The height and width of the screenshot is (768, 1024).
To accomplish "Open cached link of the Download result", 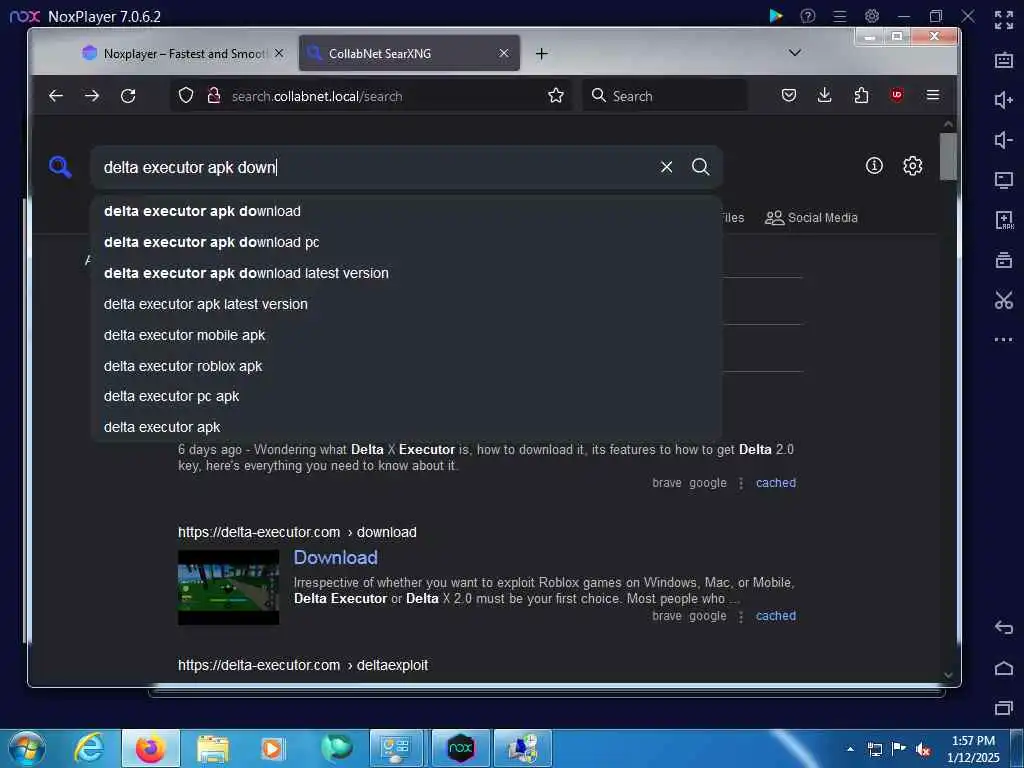I will (776, 616).
